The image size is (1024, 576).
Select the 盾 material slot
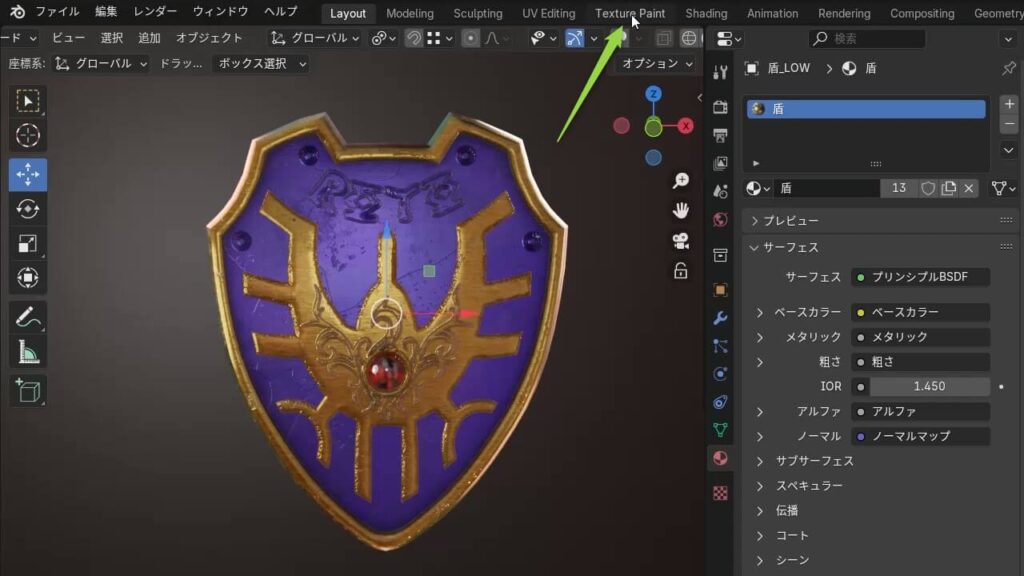[866, 109]
